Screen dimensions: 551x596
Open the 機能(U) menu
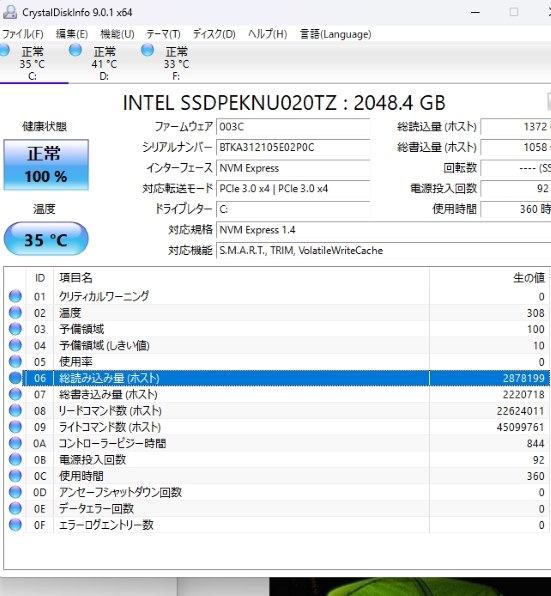(x=117, y=34)
